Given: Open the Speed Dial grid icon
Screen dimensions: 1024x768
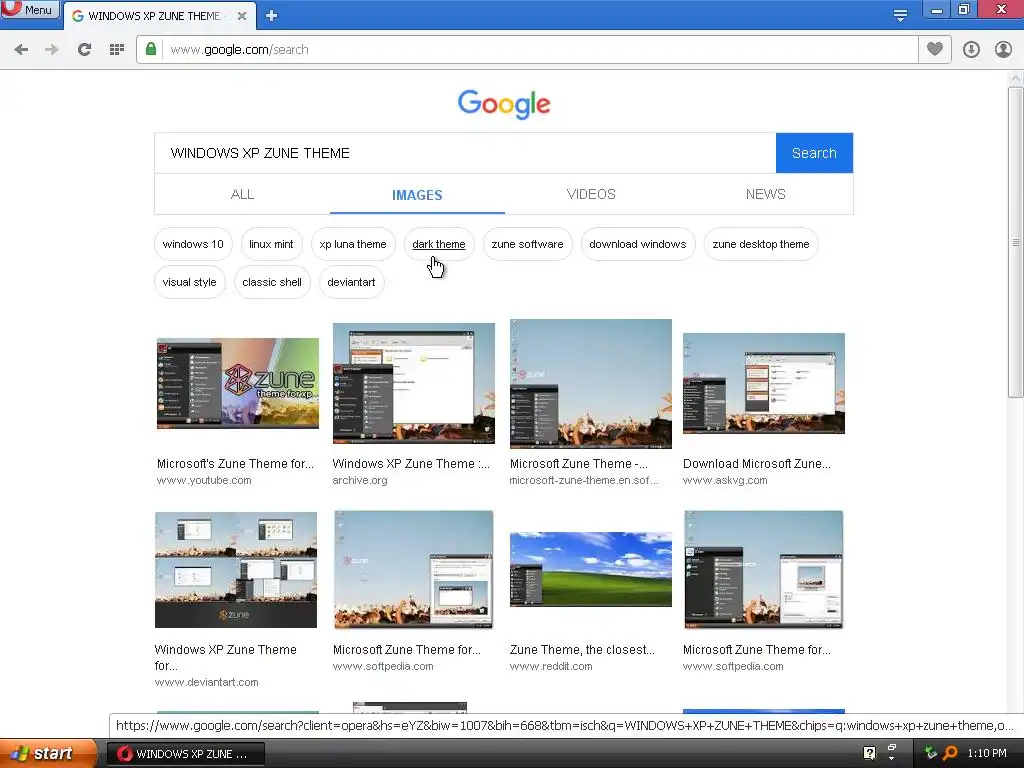Looking at the screenshot, I should 117,50.
